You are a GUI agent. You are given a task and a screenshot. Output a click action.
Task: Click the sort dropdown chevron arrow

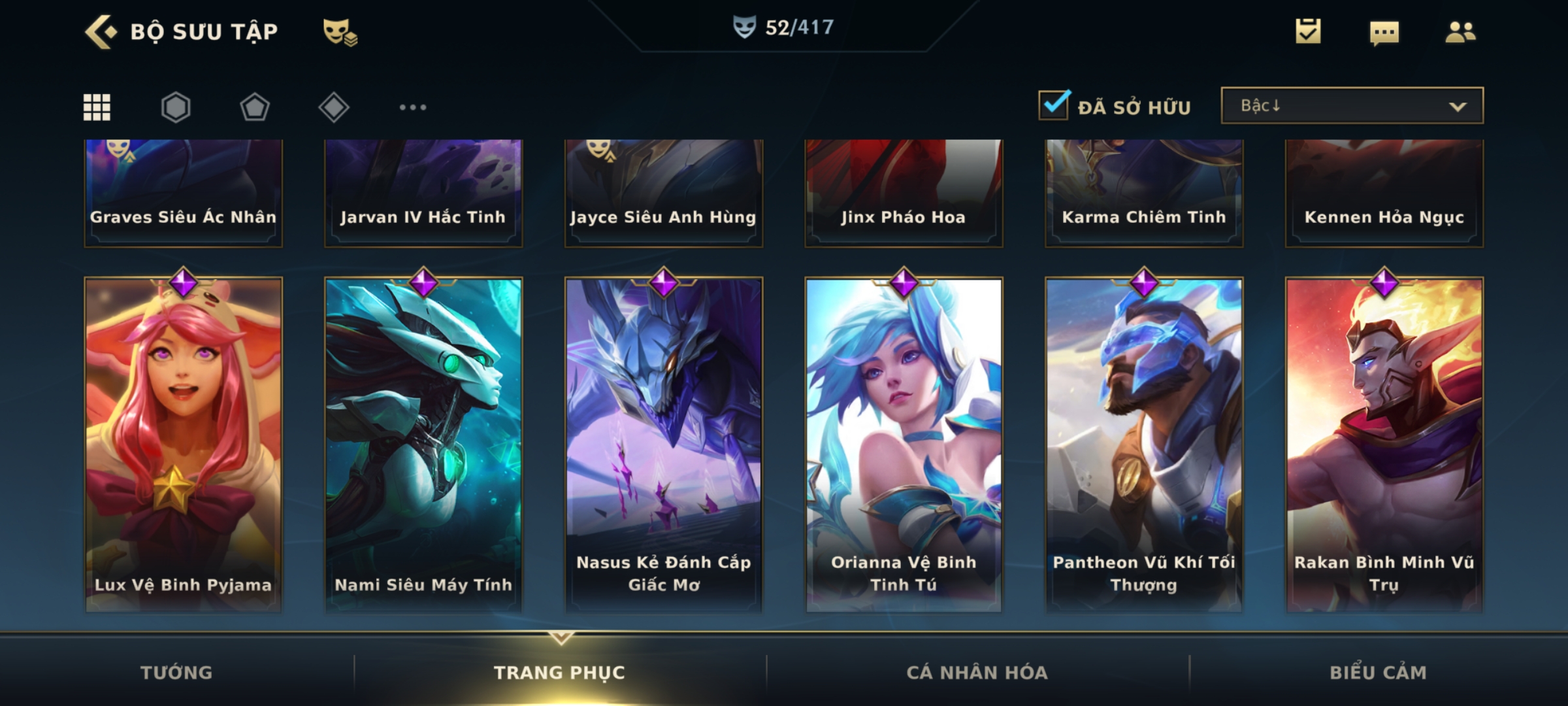1458,107
